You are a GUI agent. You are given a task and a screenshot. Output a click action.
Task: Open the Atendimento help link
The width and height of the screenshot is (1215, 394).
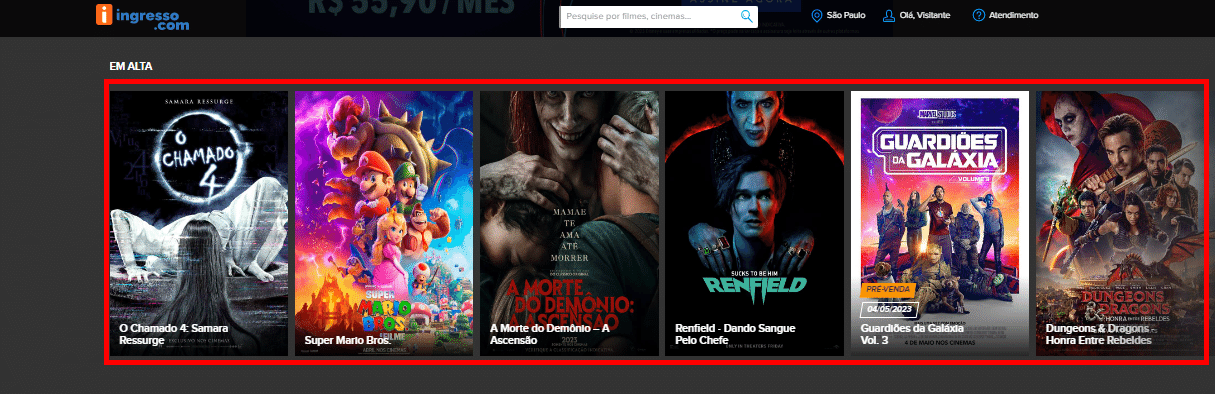tap(1005, 16)
